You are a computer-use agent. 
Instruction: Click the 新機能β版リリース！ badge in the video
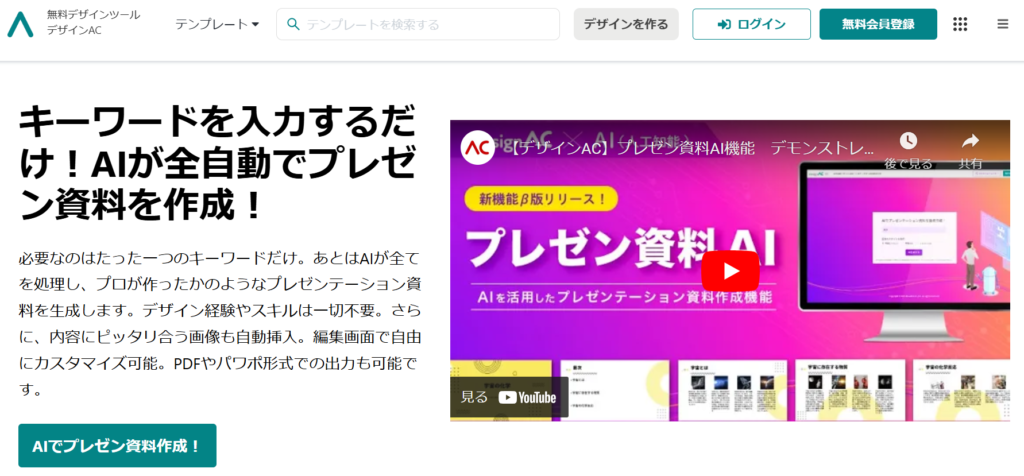[541, 198]
